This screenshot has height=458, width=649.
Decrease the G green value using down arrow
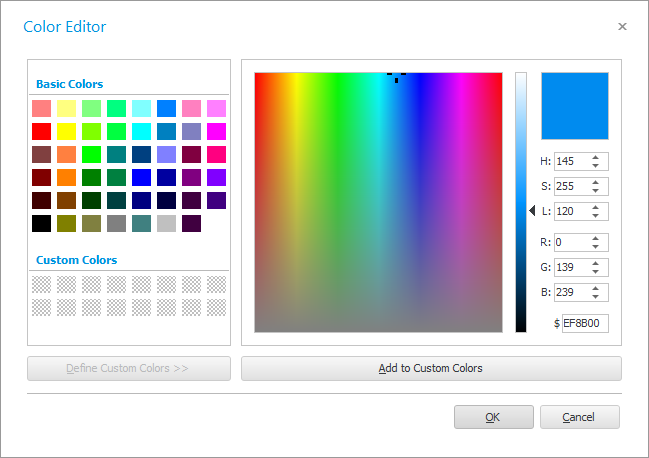(595, 271)
